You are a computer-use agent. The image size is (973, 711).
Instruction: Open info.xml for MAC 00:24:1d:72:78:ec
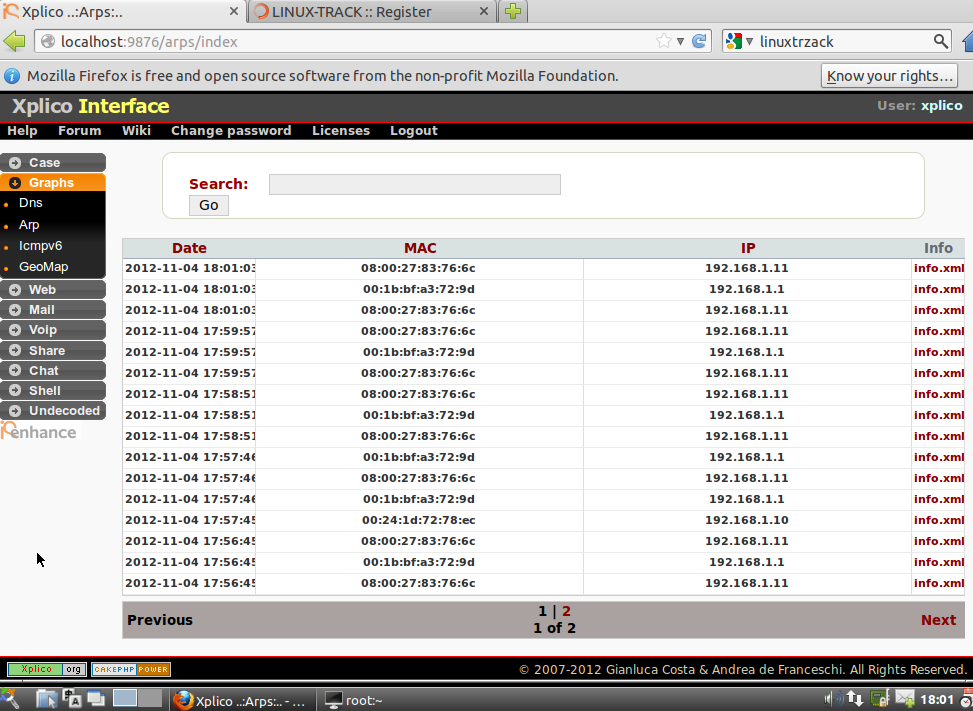[938, 520]
